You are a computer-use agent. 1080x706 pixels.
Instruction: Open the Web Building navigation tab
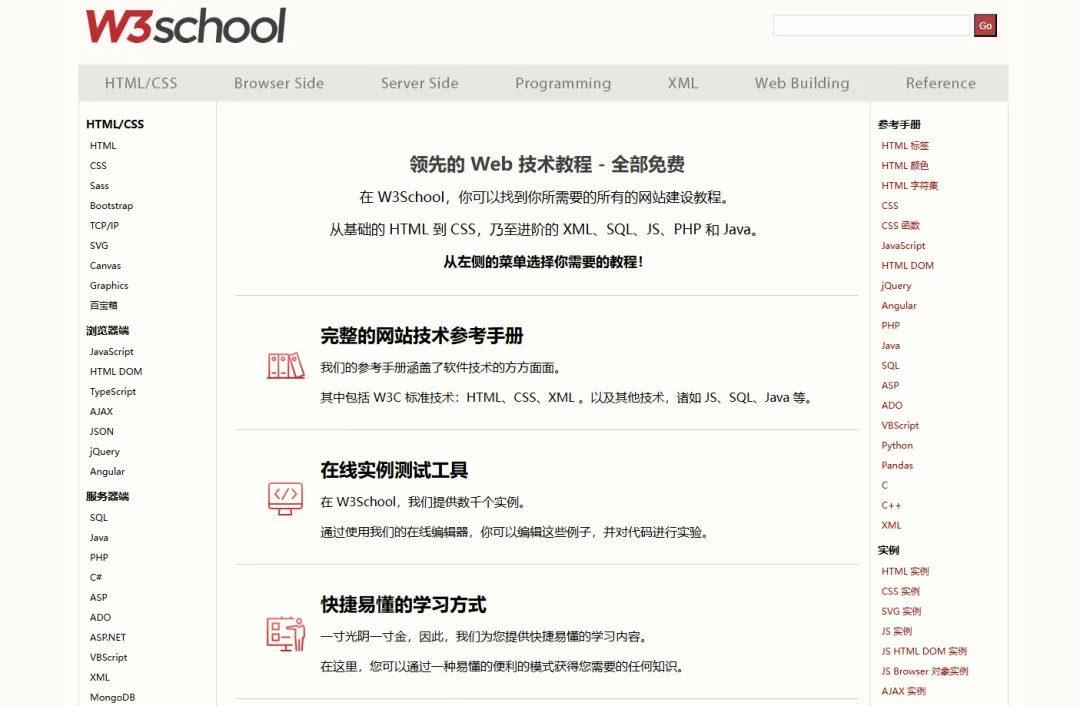click(x=802, y=83)
